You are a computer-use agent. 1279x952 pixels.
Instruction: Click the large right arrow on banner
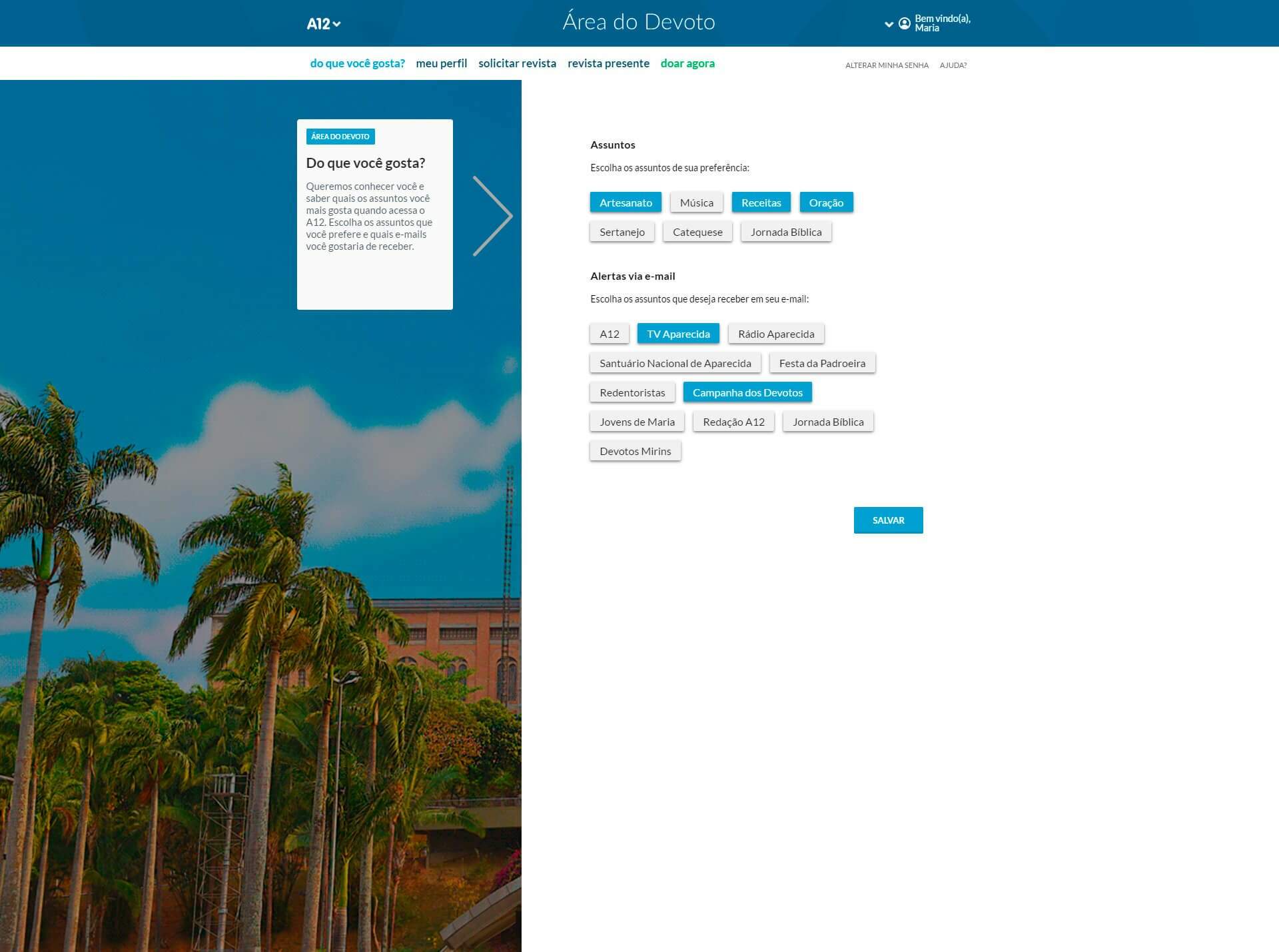[492, 216]
